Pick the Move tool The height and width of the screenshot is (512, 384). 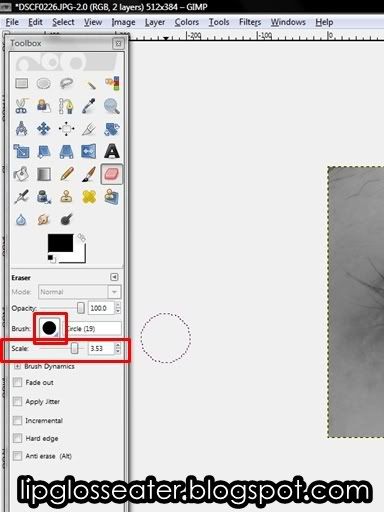point(44,129)
